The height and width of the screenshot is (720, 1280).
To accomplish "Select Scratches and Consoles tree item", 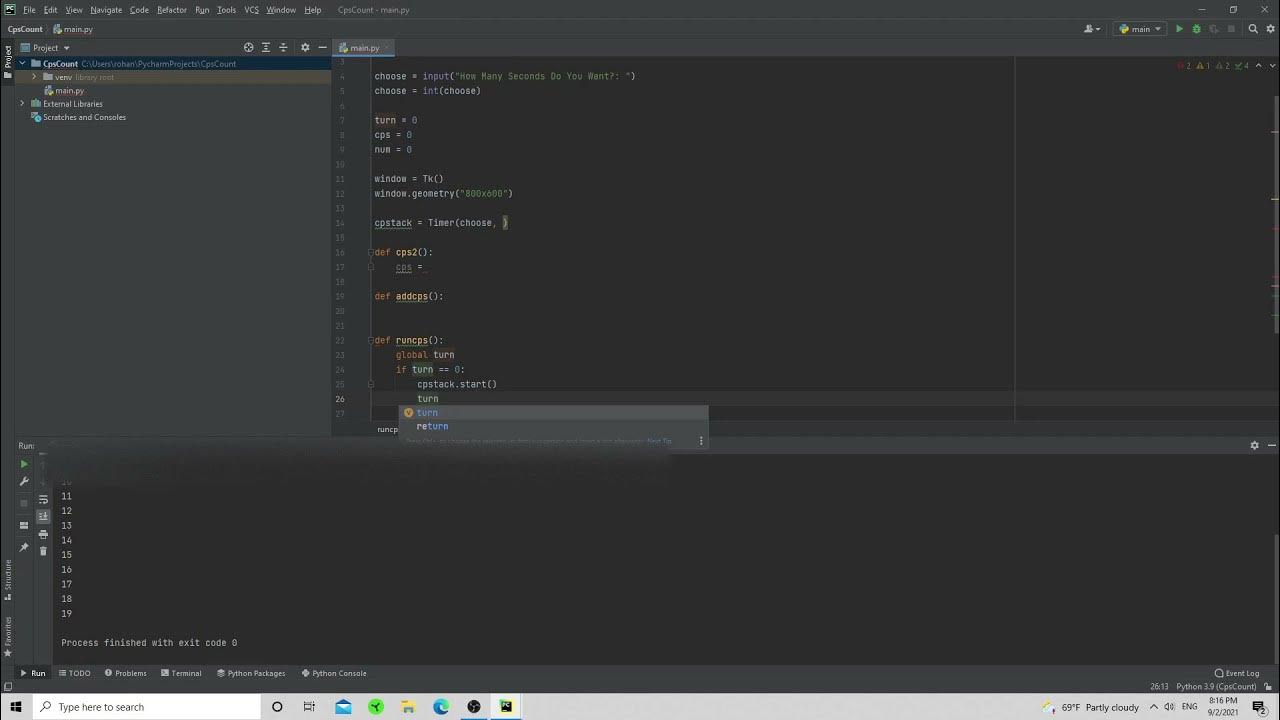I will (x=78, y=117).
